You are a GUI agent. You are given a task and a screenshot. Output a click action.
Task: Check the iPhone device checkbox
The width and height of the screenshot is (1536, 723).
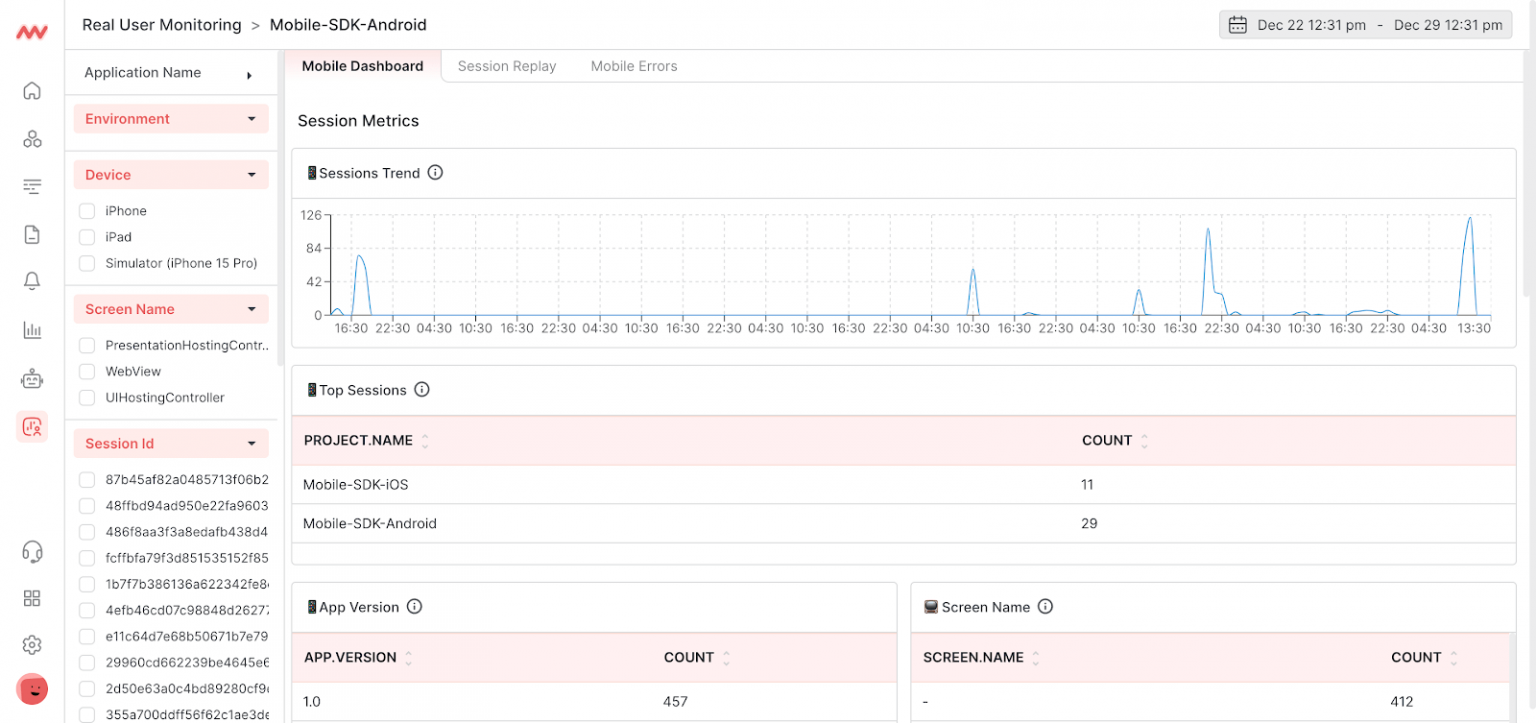coord(87,211)
